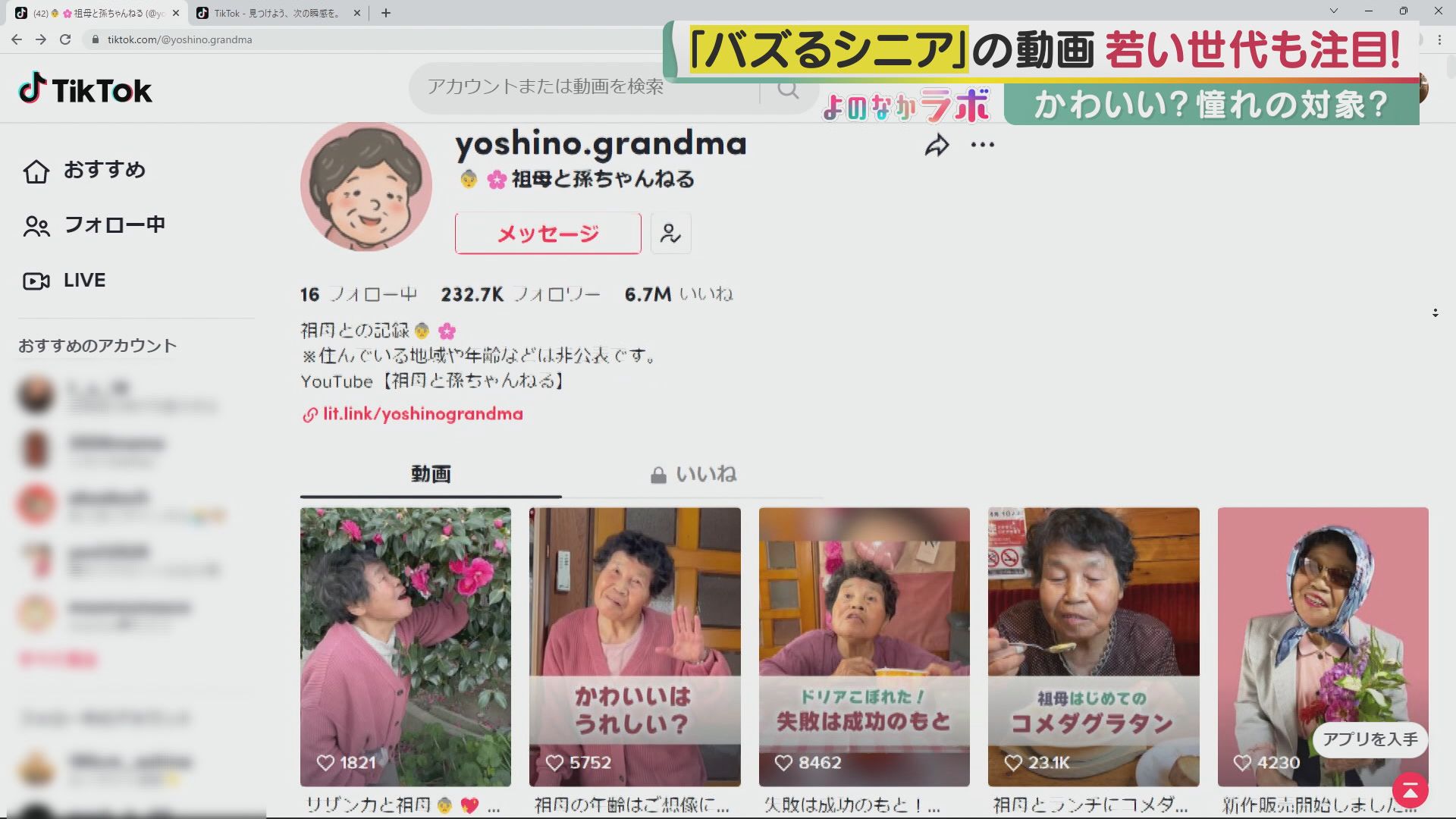Click the share arrow icon on profile
This screenshot has width=1456, height=819.
point(937,145)
